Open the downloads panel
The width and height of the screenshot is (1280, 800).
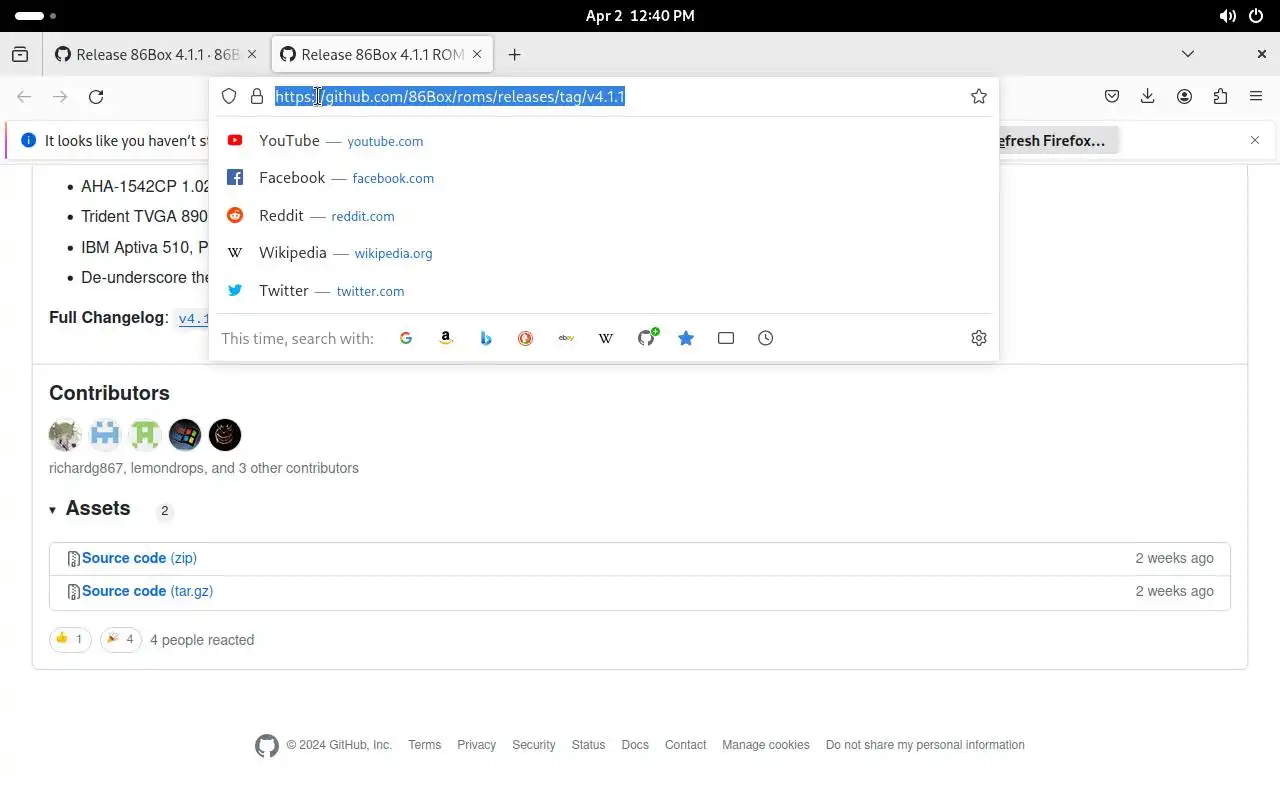coord(1148,97)
